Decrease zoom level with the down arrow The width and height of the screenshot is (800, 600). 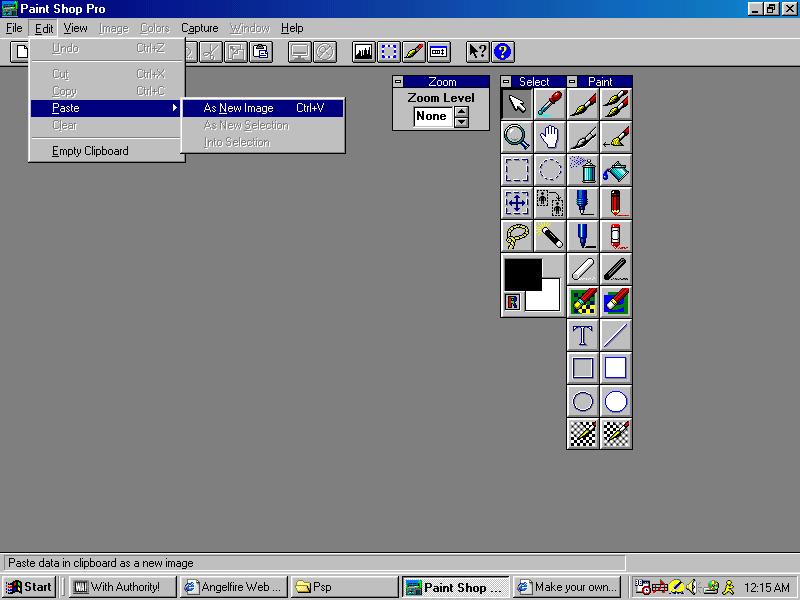click(461, 122)
